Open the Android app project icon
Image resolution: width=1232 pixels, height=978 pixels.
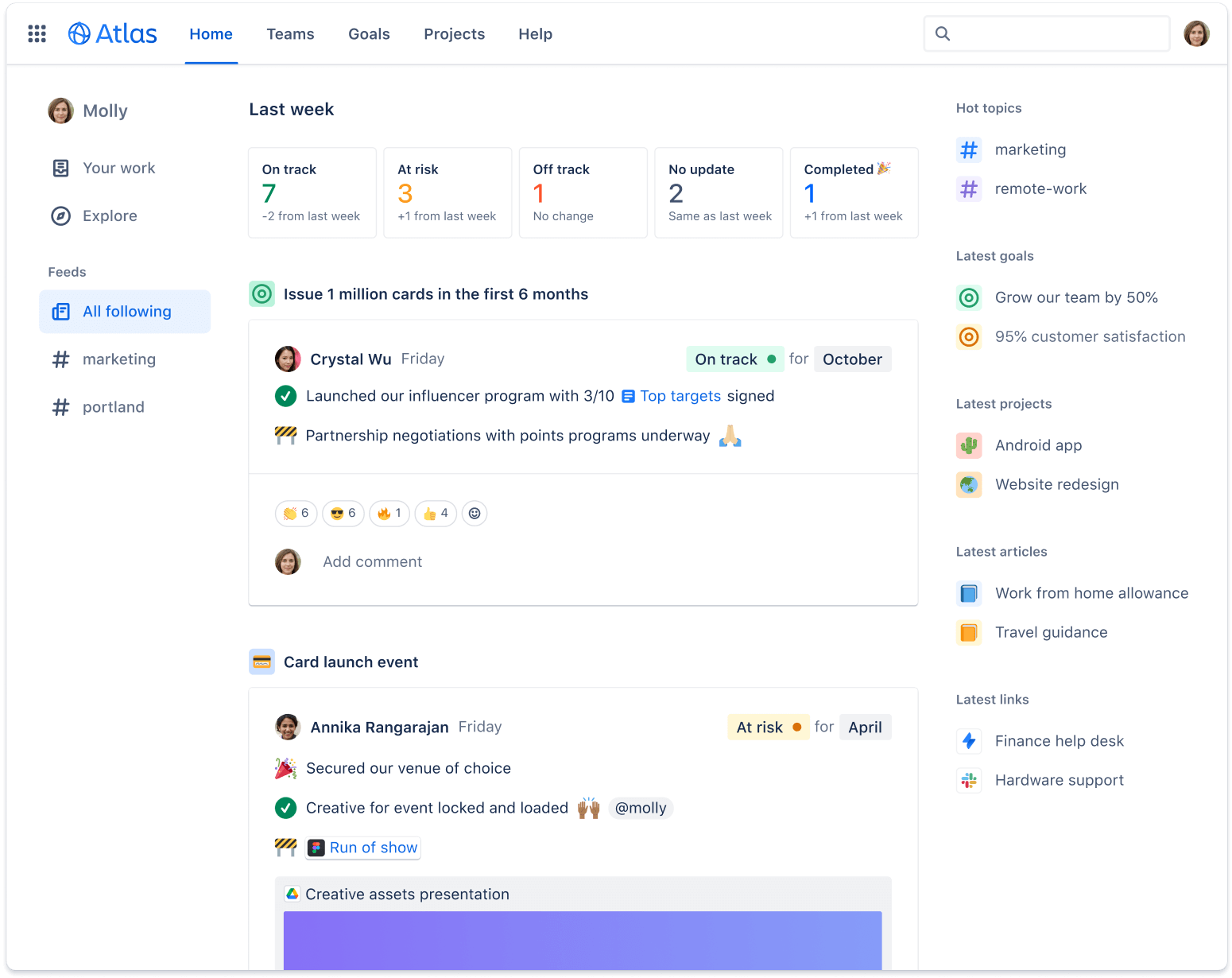click(969, 445)
